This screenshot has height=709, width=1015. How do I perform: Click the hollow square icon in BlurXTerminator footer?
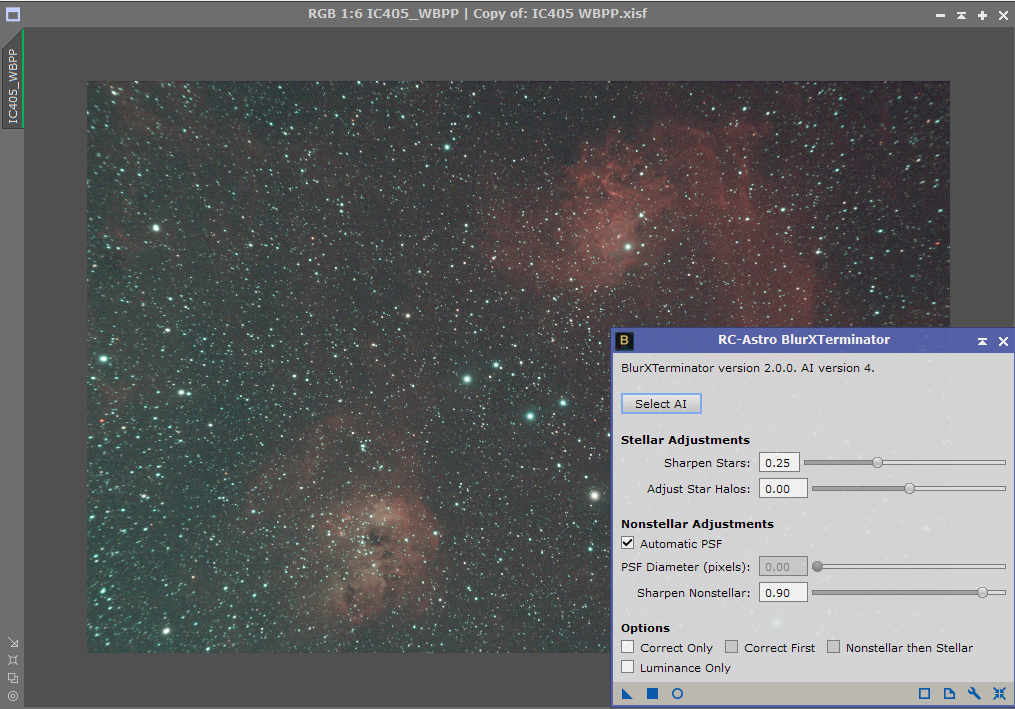(x=924, y=693)
